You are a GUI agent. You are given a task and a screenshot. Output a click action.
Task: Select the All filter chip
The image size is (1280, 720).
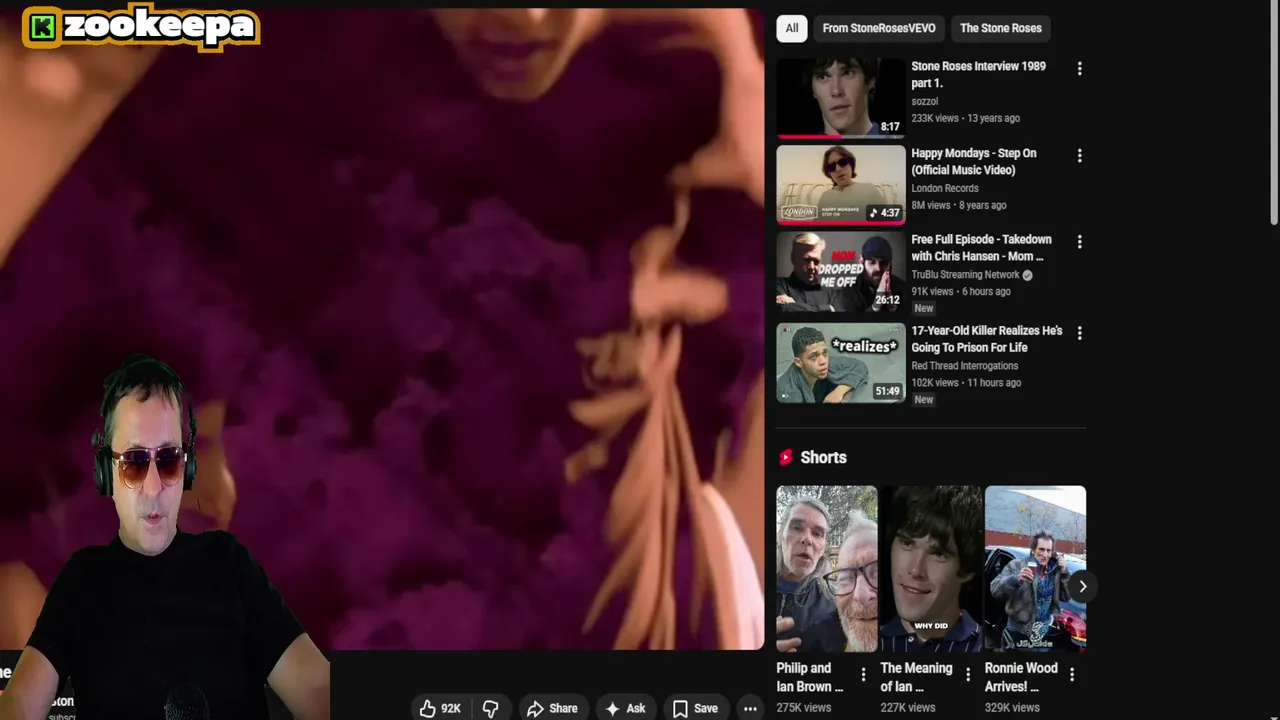click(x=792, y=28)
